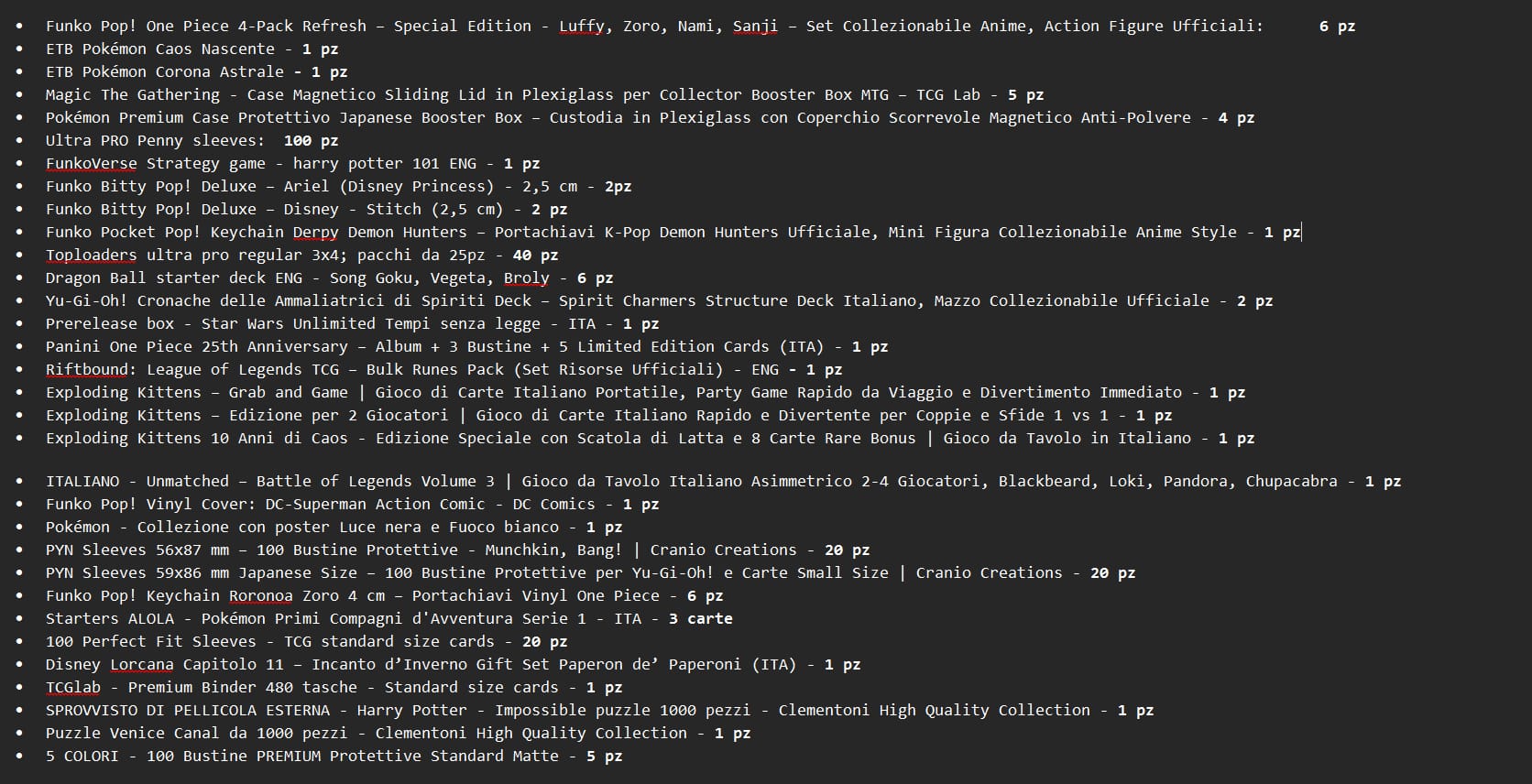
Task: Click the underlined word "Lorcana"
Action: (x=142, y=665)
